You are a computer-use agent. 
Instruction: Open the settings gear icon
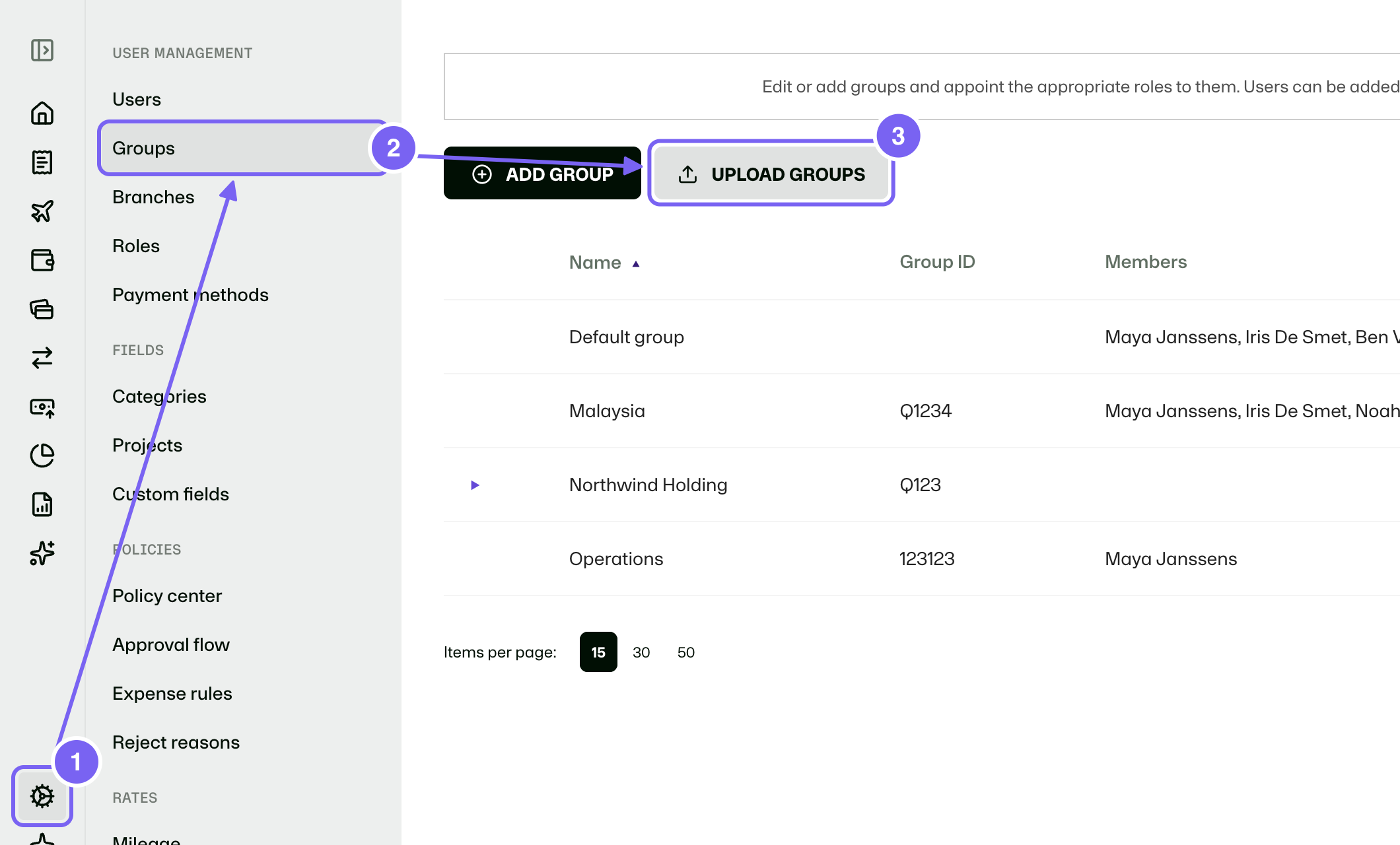point(42,796)
